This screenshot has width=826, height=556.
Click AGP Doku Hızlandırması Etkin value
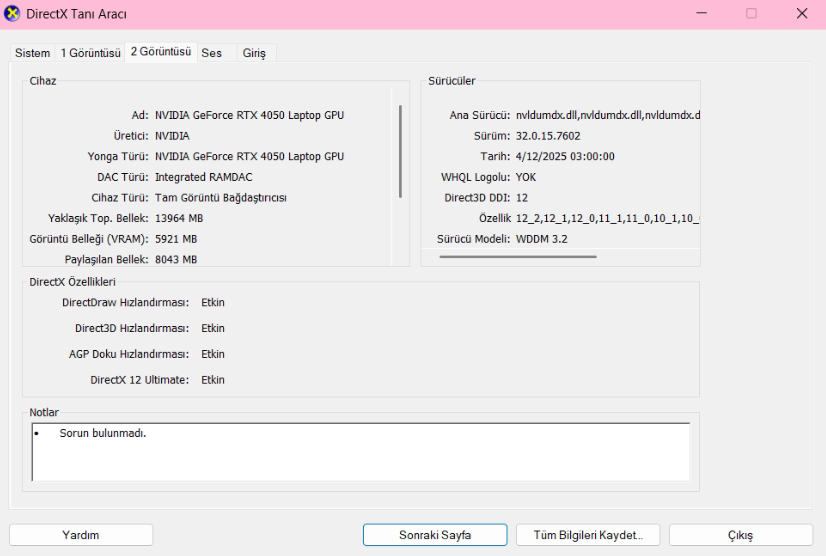point(213,354)
